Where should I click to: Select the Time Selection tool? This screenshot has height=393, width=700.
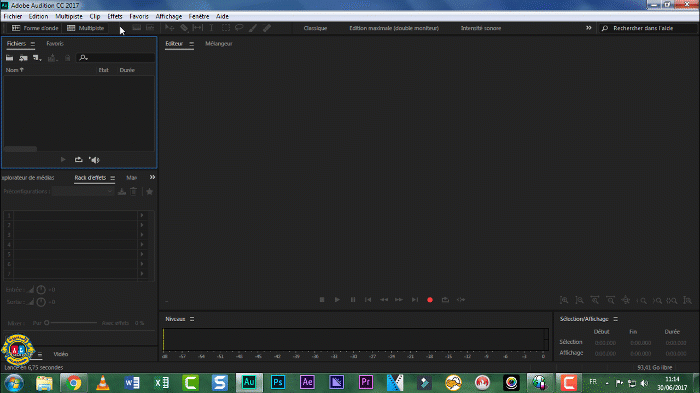pyautogui.click(x=212, y=28)
